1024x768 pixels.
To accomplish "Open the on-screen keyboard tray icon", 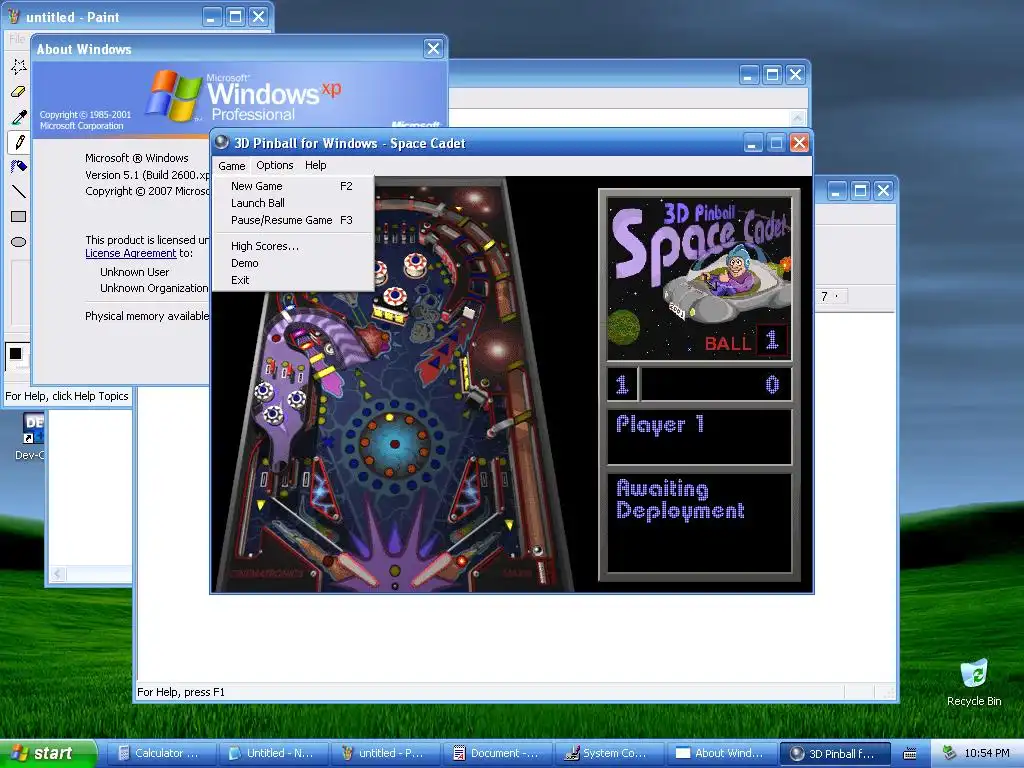I will click(910, 754).
